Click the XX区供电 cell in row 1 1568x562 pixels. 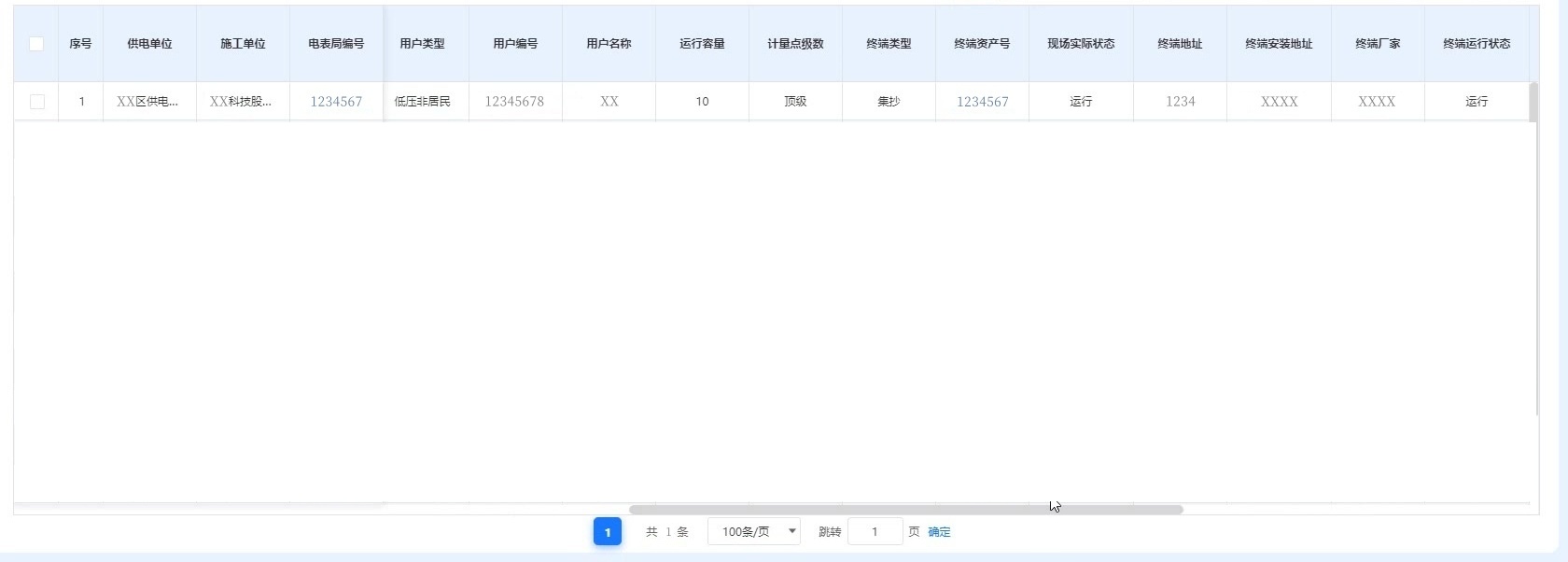(x=147, y=102)
